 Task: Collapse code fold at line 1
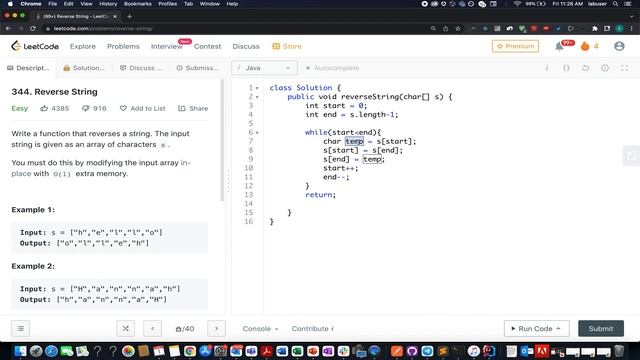point(257,88)
